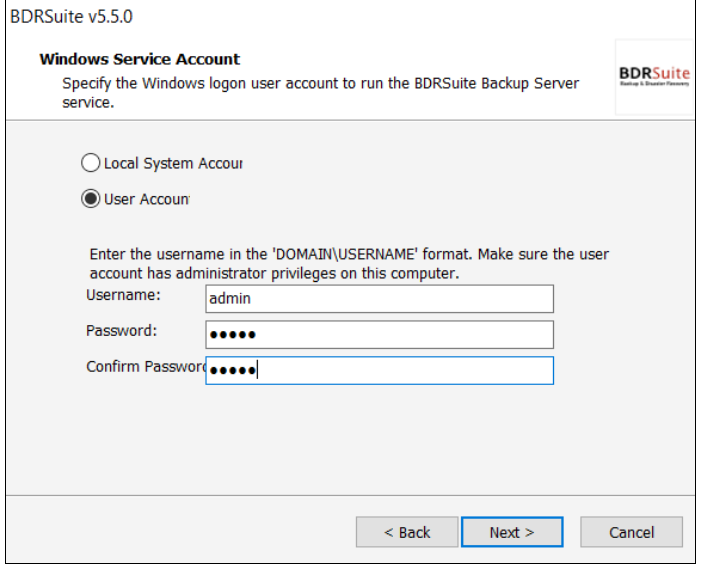This screenshot has height=571, width=702.
Task: Click the Next > button
Action: click(x=512, y=532)
